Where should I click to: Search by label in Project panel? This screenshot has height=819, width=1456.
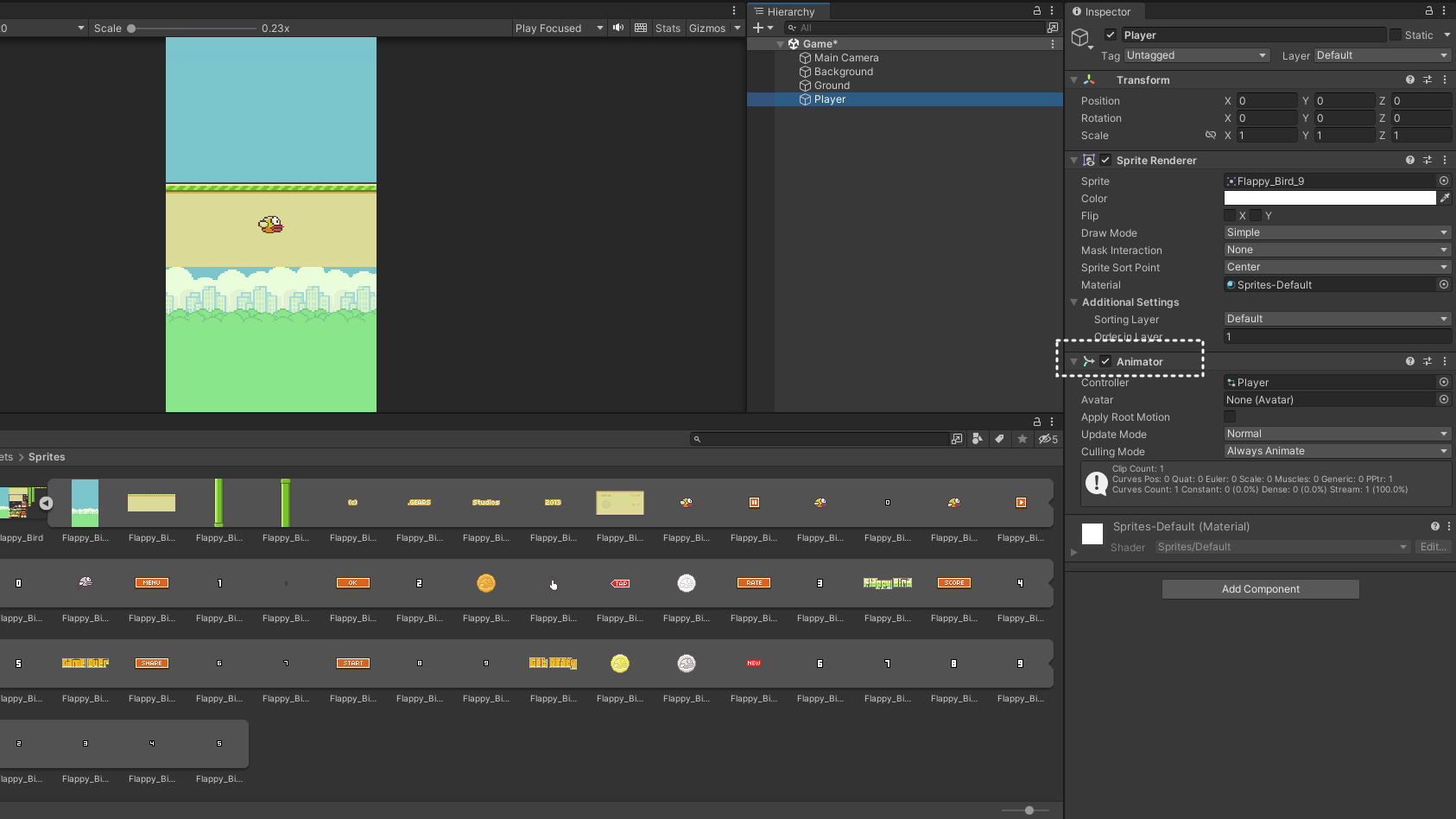tap(999, 439)
